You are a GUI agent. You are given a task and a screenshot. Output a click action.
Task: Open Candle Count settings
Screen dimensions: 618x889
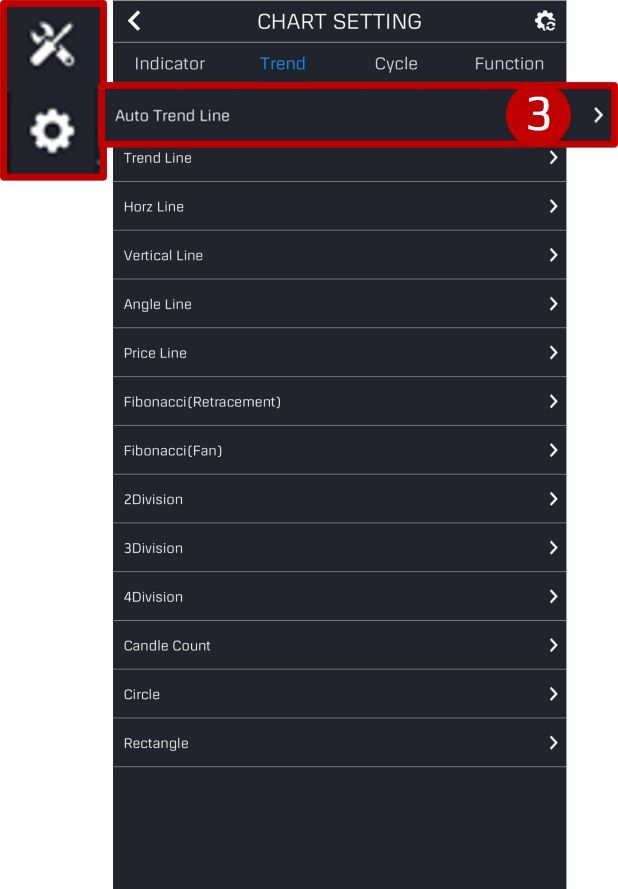[340, 645]
